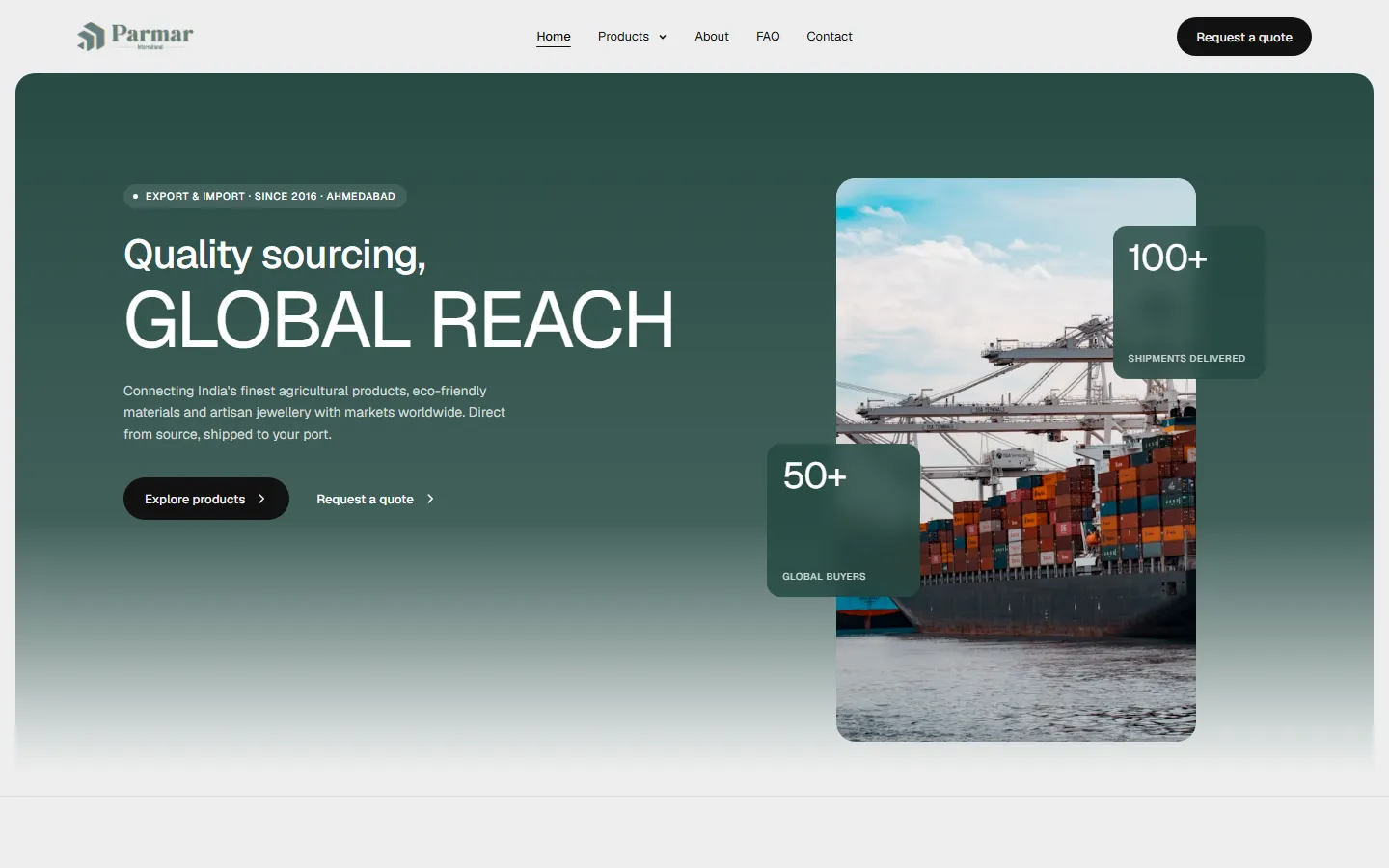This screenshot has width=1389, height=868.
Task: Navigate to the FAQ page
Action: pyautogui.click(x=768, y=37)
